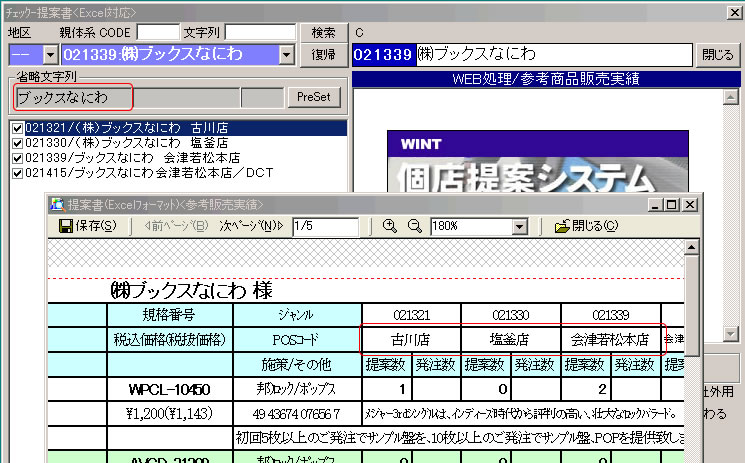745x463 pixels.
Task: Click the blue 021339 code label
Action: coord(384,55)
